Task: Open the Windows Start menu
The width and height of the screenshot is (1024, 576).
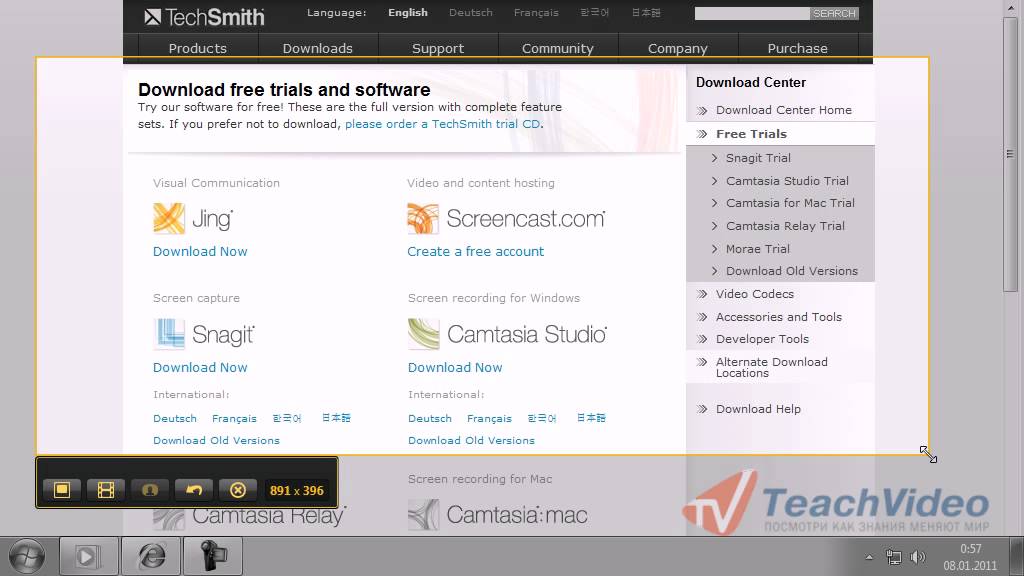Action: click(27, 556)
